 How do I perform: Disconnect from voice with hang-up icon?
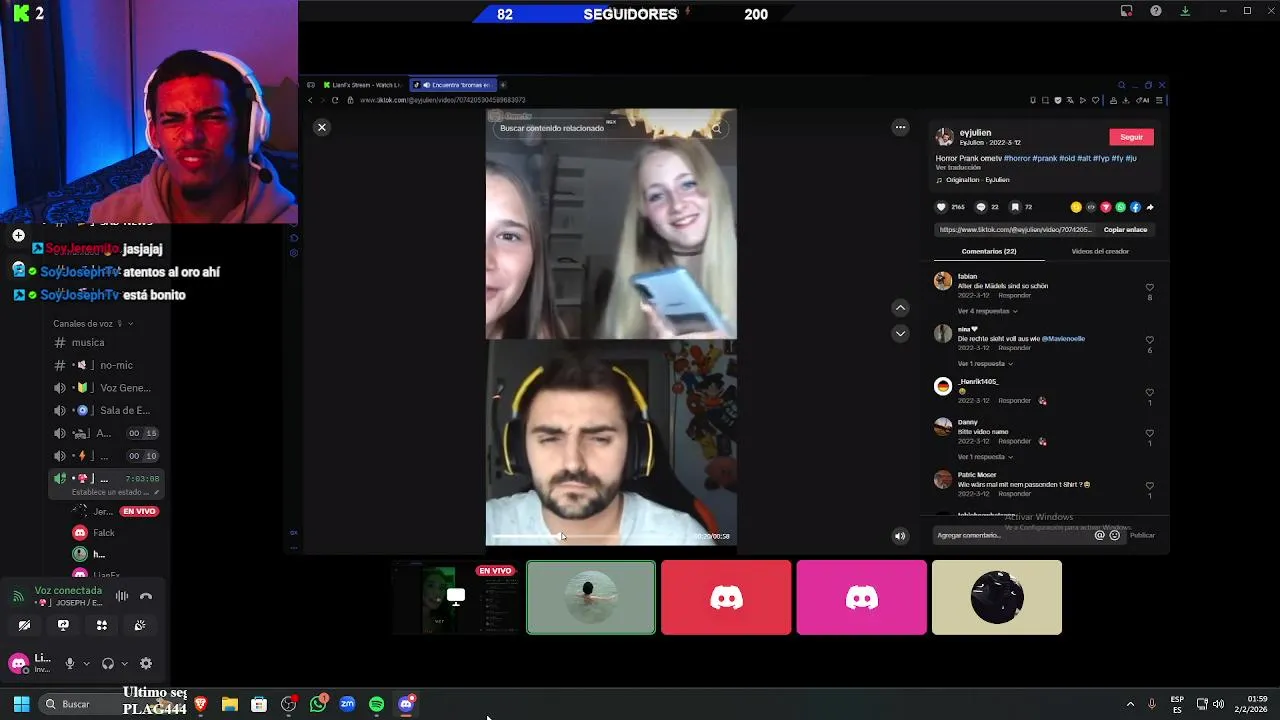pyautogui.click(x=146, y=596)
